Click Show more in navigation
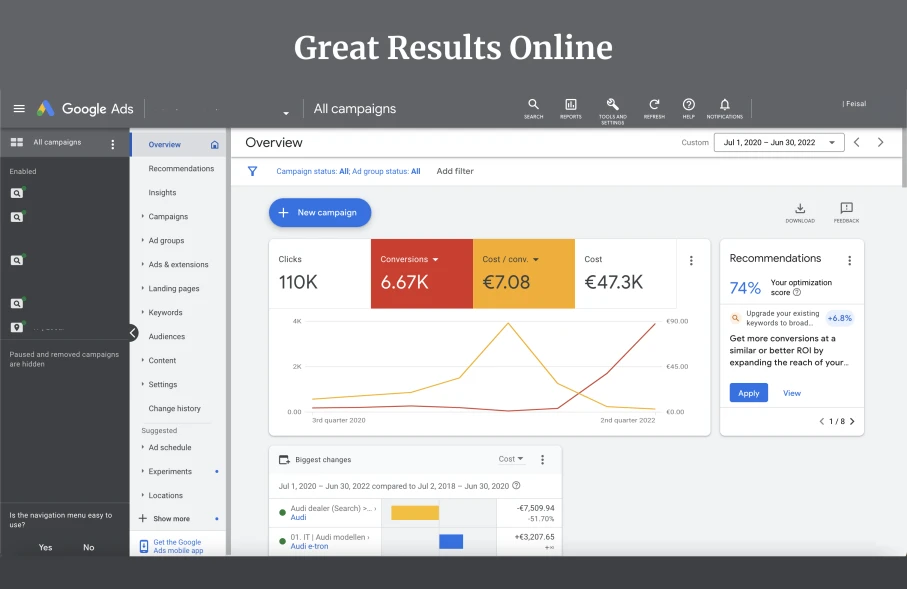Image resolution: width=907 pixels, height=589 pixels. 171,518
